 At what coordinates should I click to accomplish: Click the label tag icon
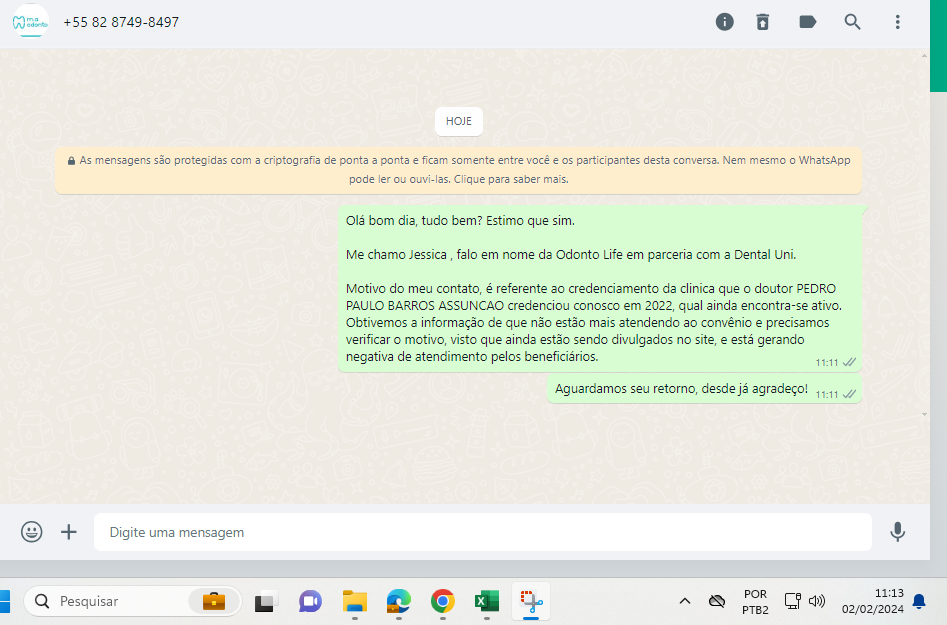pos(807,22)
